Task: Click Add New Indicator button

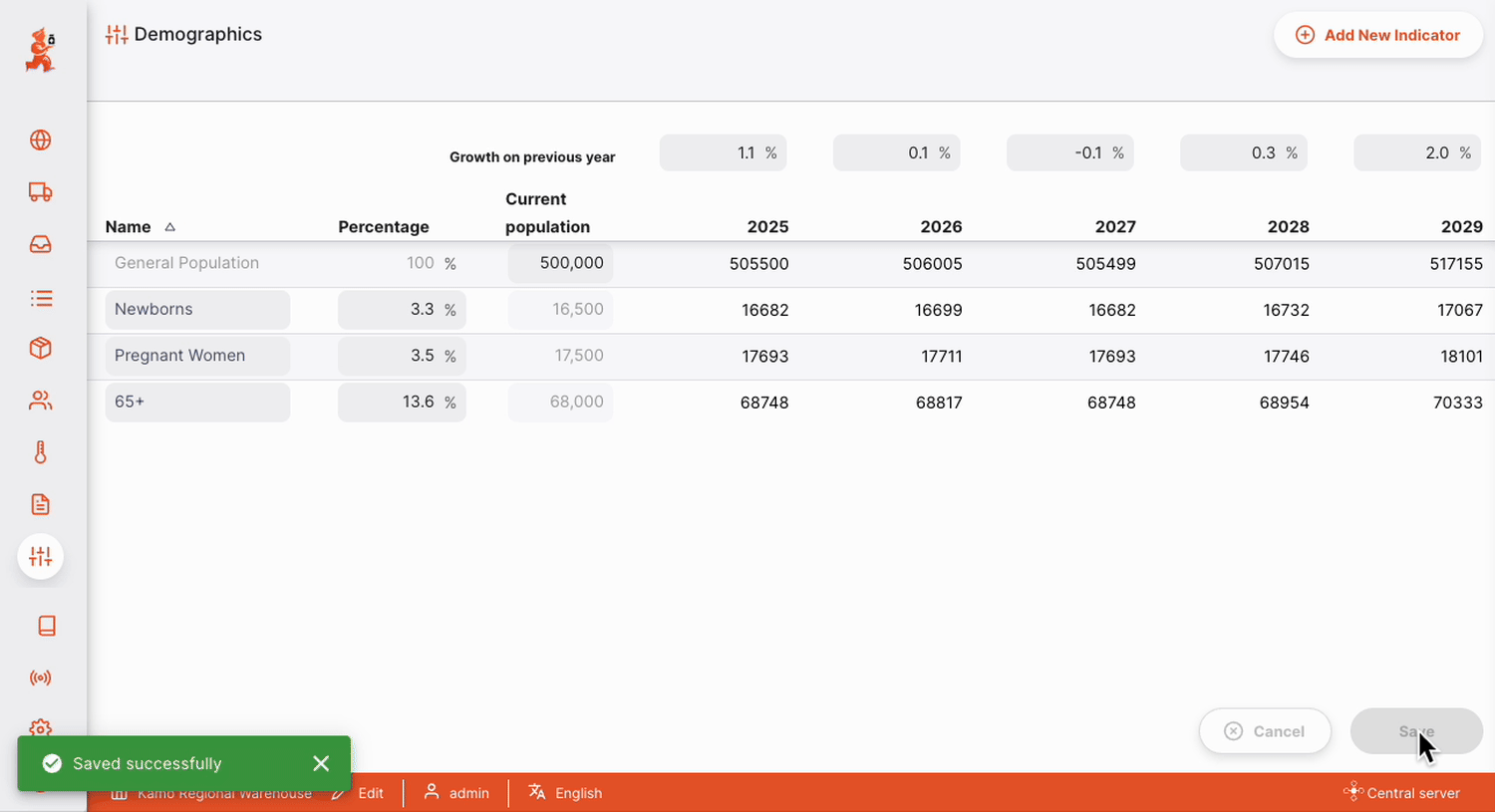Action: coord(1378,35)
